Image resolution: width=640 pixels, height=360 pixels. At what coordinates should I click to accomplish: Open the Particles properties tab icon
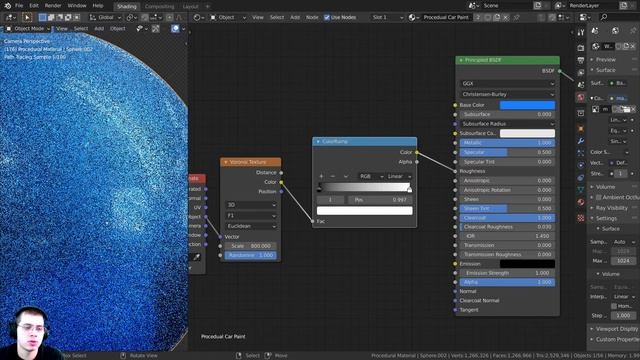click(x=581, y=153)
